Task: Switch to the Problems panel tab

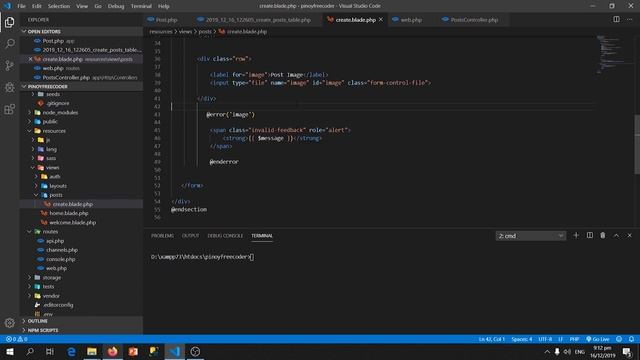Action: point(162,236)
